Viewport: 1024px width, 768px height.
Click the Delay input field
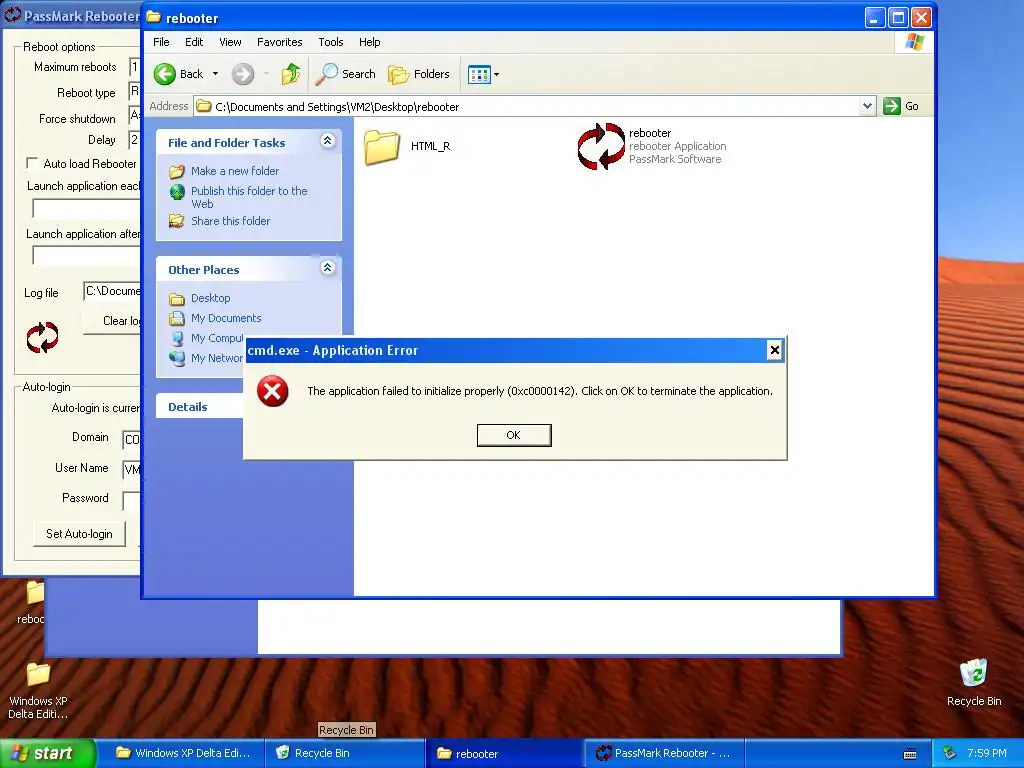pos(135,139)
